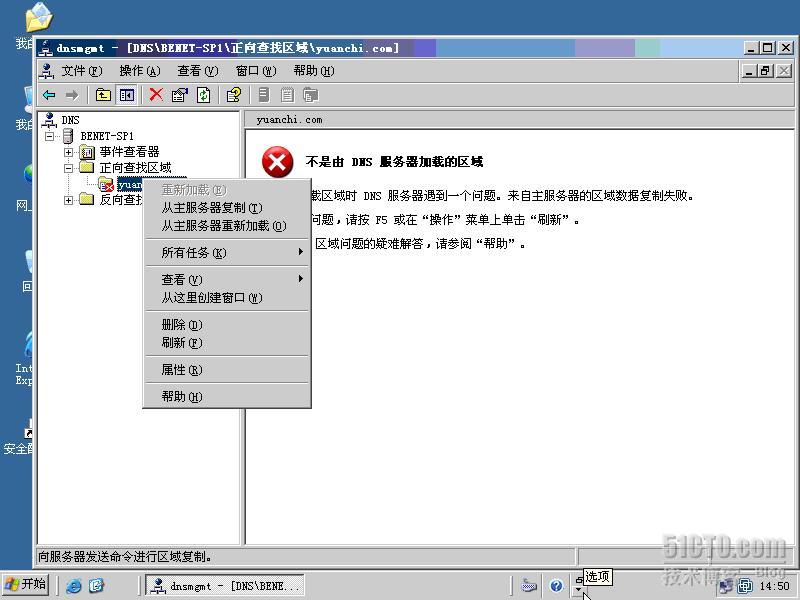Restore the inner MMC child window
Screen dimensions: 800x600
coord(765,70)
